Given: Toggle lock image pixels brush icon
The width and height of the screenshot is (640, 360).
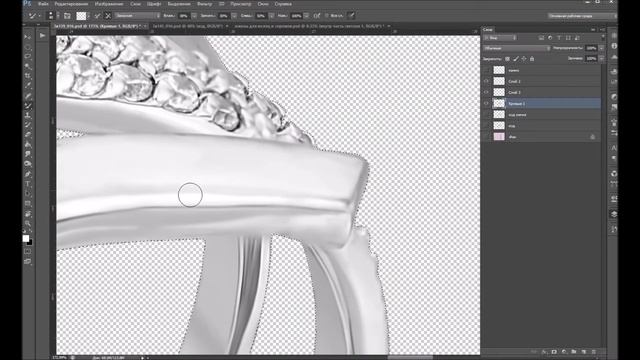Looking at the screenshot, I should (x=516, y=59).
